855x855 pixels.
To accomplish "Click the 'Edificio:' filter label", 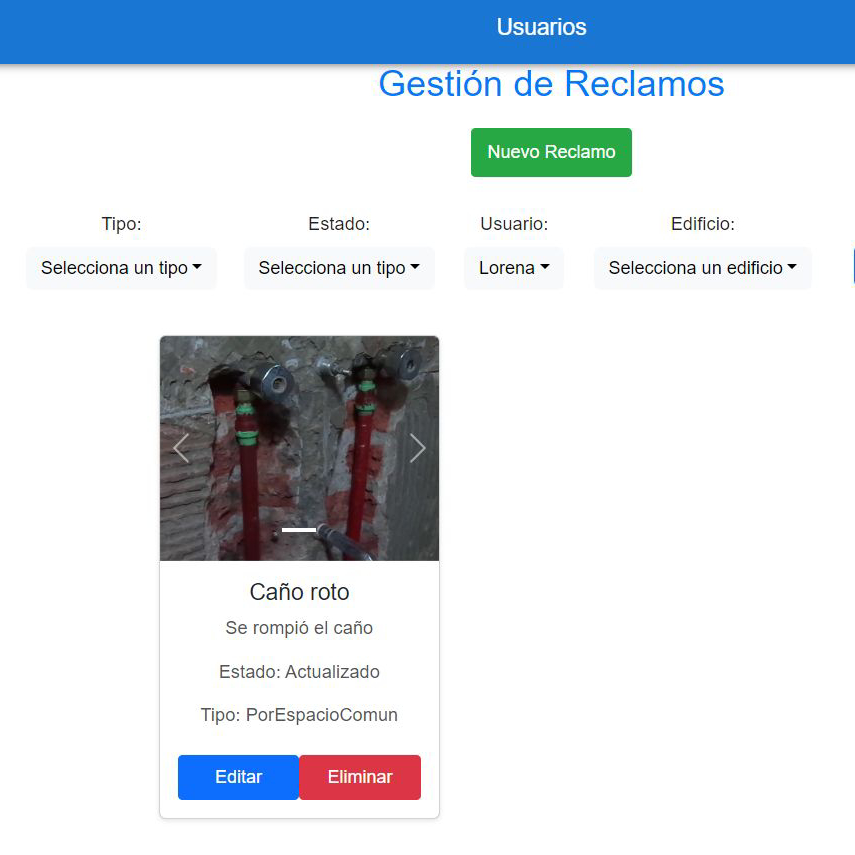I will pos(702,224).
